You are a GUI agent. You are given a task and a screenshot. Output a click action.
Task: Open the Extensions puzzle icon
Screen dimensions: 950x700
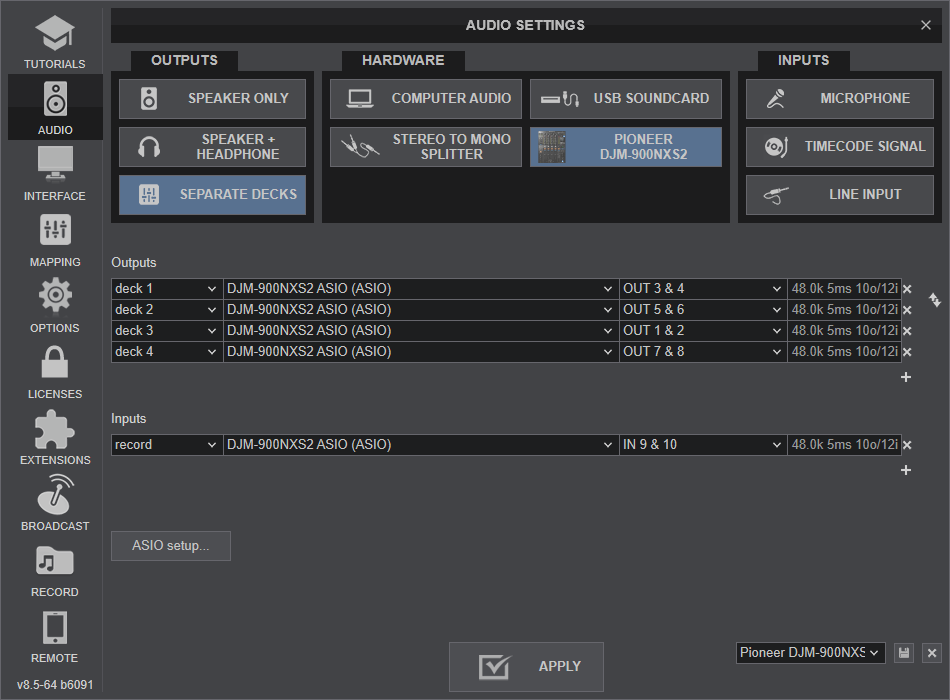pos(54,437)
